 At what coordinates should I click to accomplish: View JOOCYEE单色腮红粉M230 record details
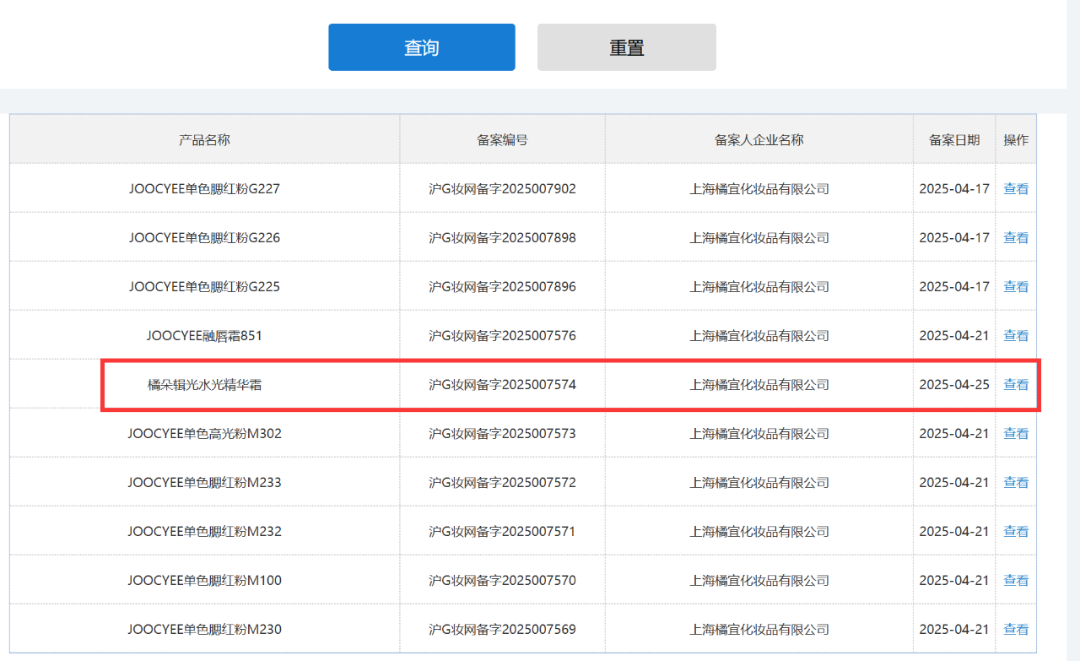(1016, 630)
